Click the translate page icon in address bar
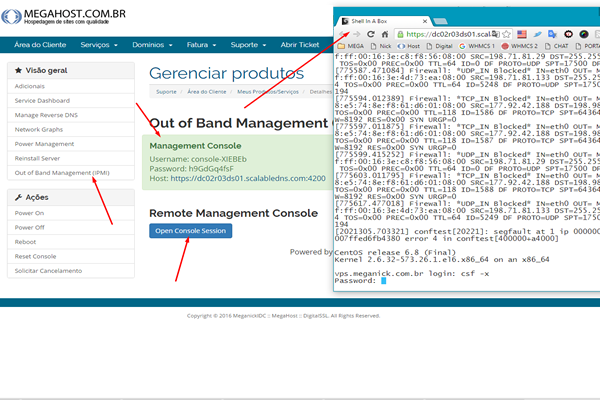This screenshot has height=400, width=600. pos(496,34)
